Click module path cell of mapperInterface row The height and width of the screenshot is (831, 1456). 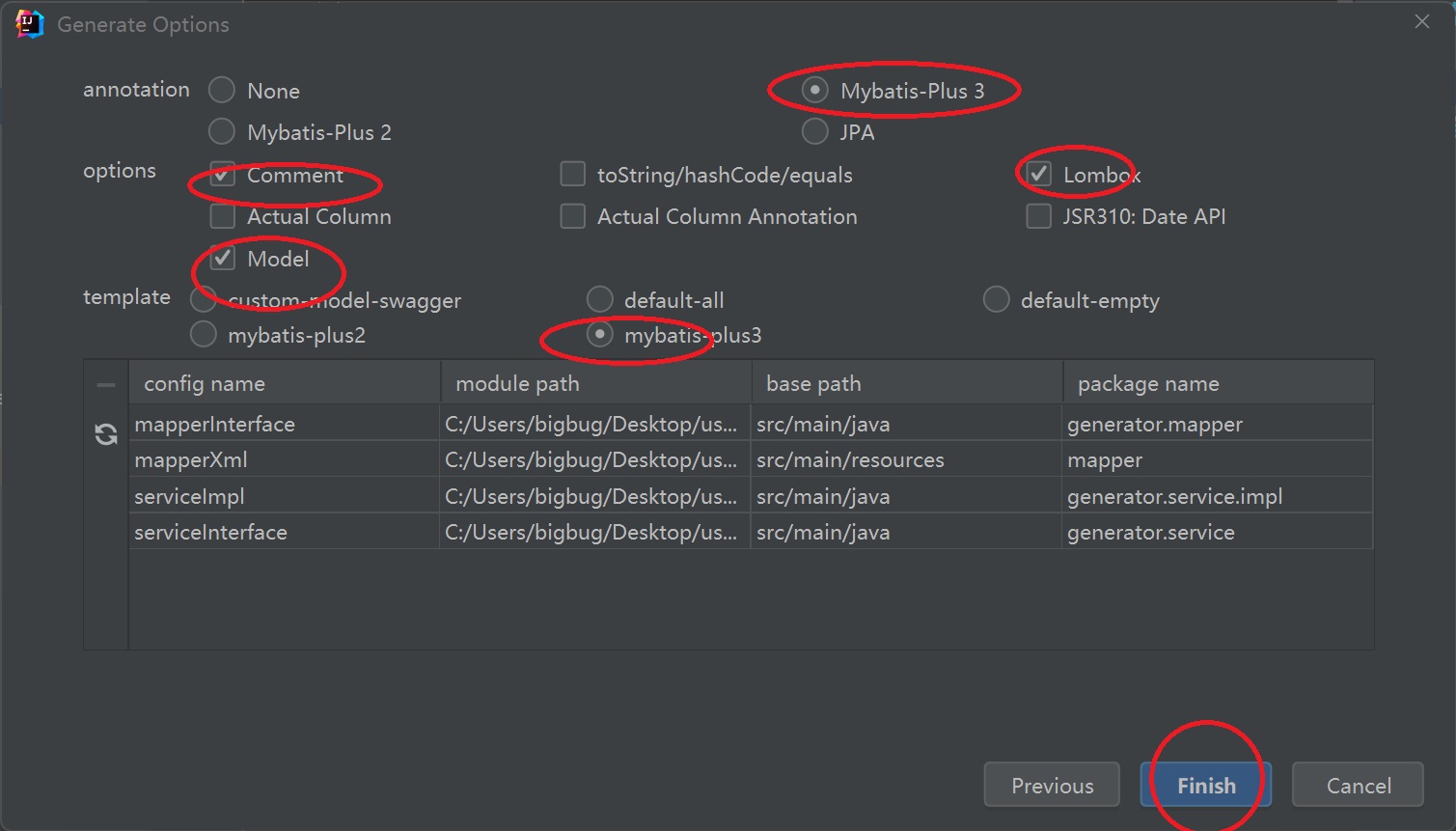pos(594,424)
